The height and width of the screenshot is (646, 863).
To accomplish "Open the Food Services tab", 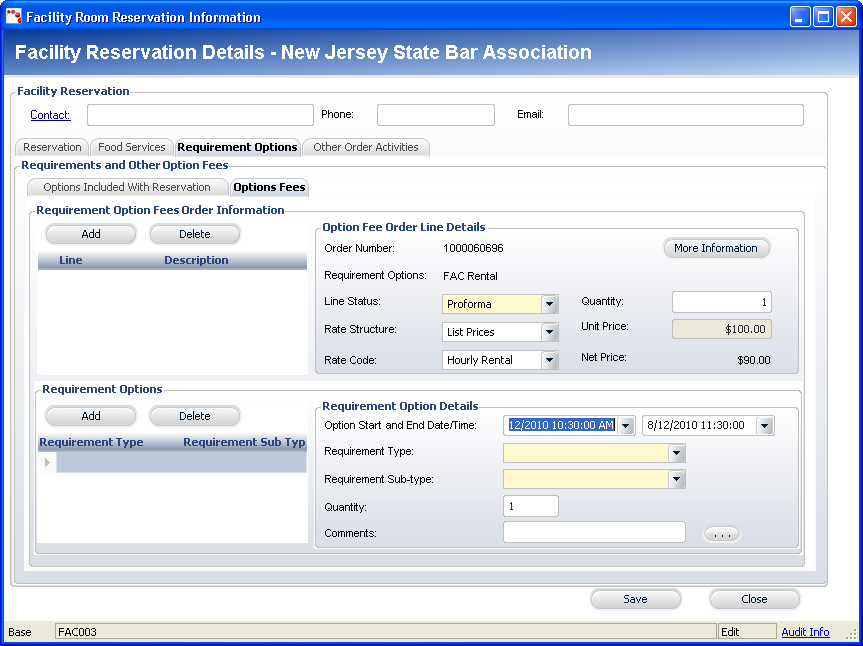I will pyautogui.click(x=132, y=147).
